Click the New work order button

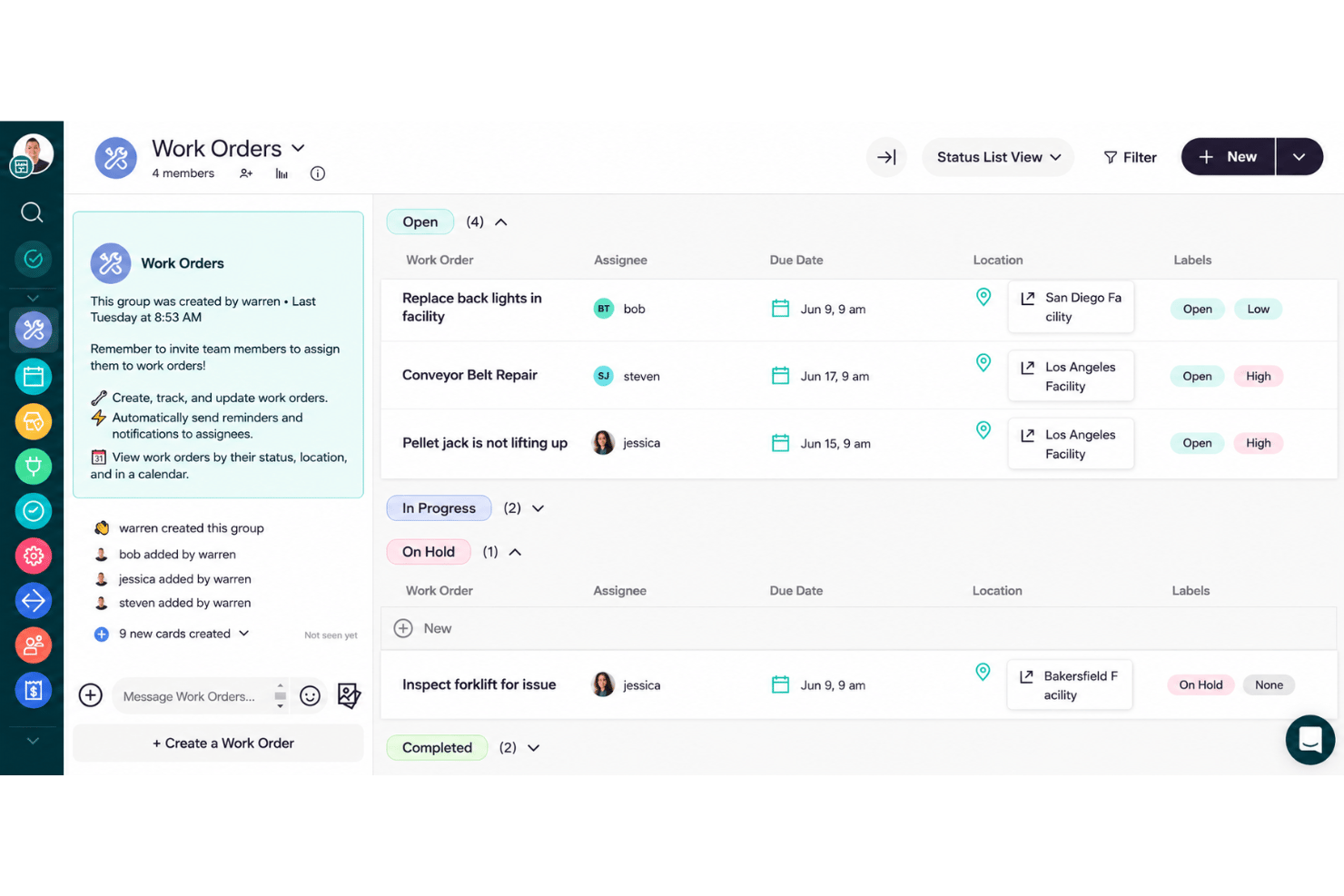pyautogui.click(x=1228, y=157)
